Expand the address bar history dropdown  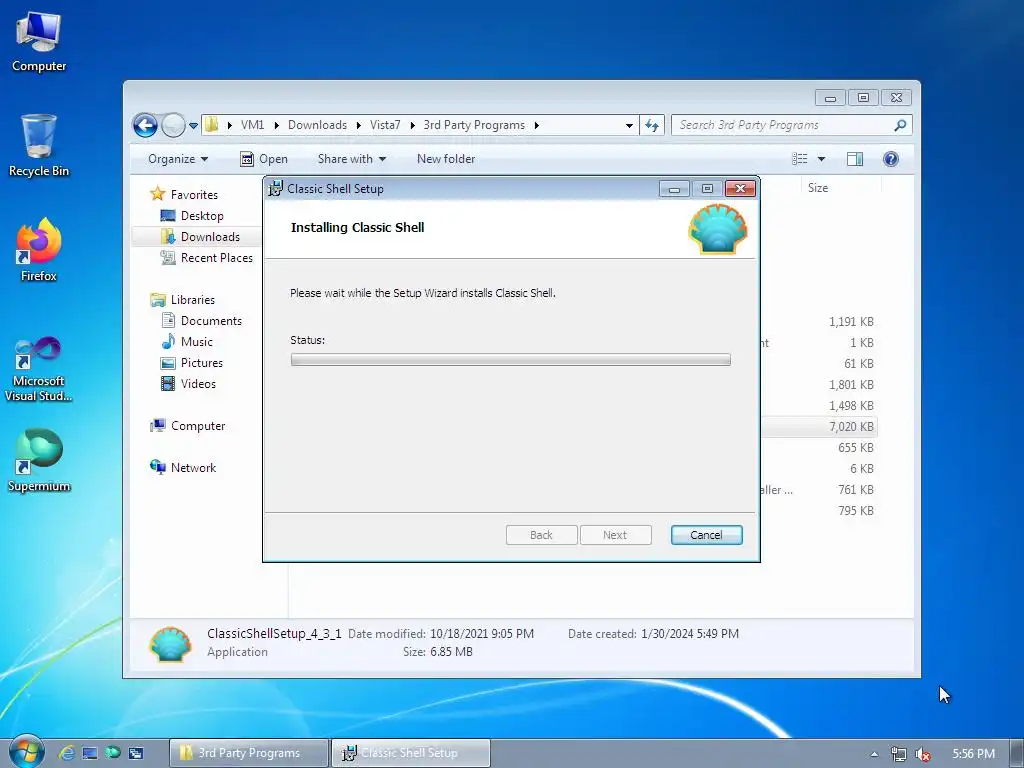[629, 125]
